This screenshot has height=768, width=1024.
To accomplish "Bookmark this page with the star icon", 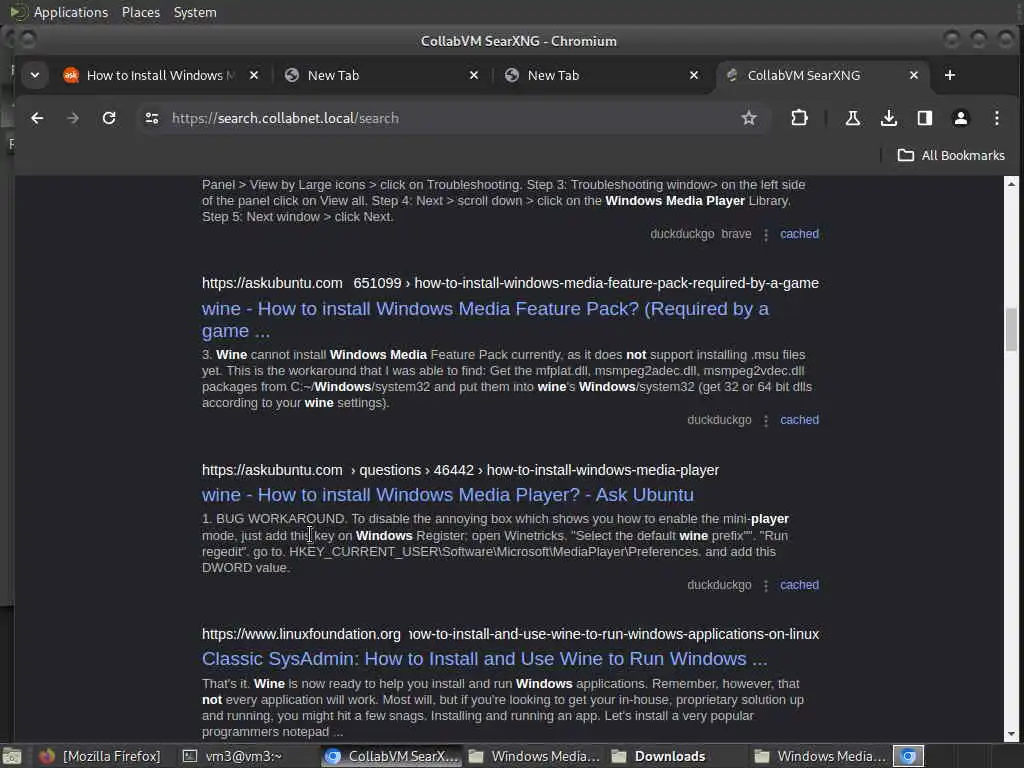I will [x=749, y=118].
